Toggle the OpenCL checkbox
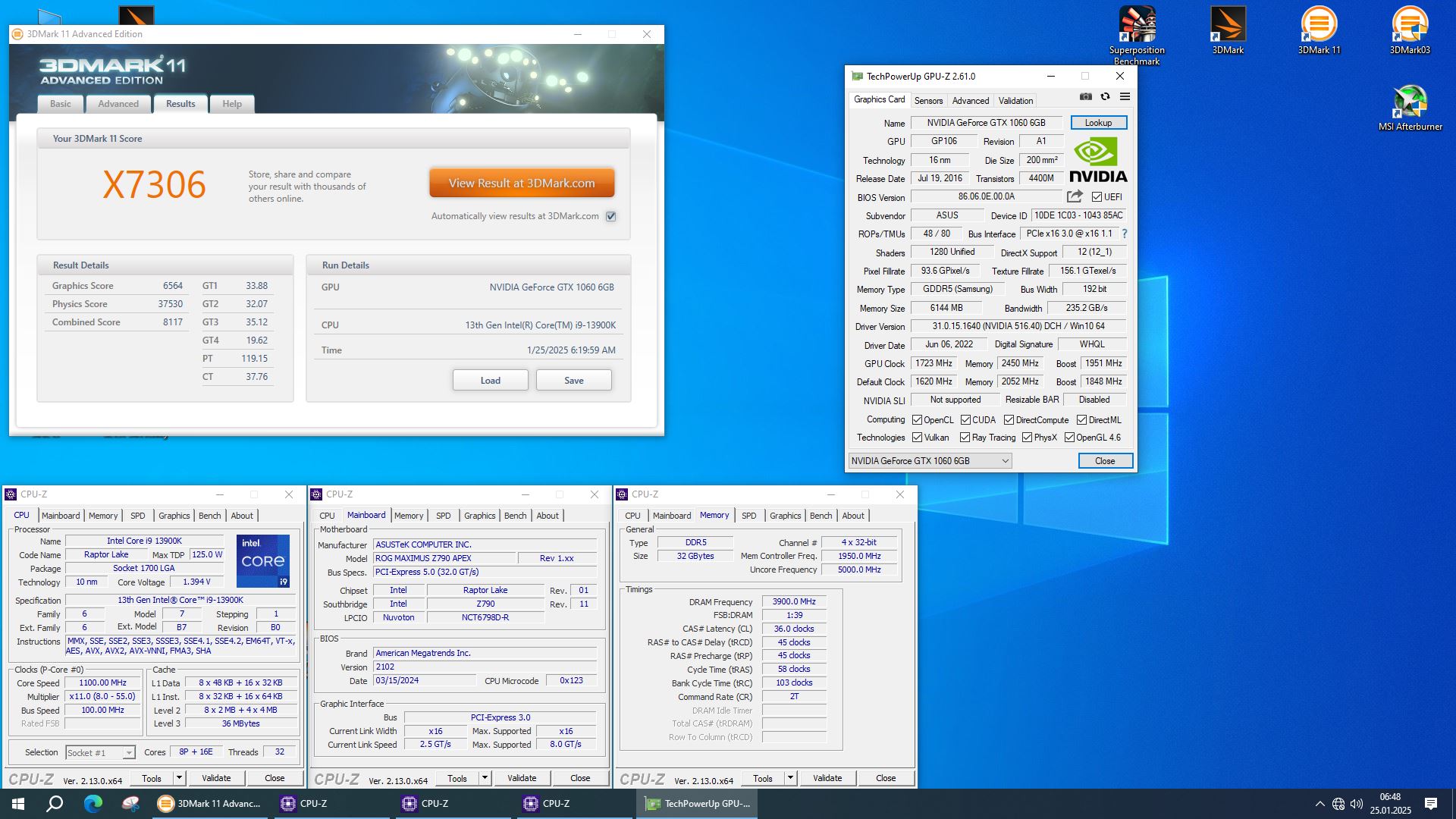1456x819 pixels. tap(917, 420)
